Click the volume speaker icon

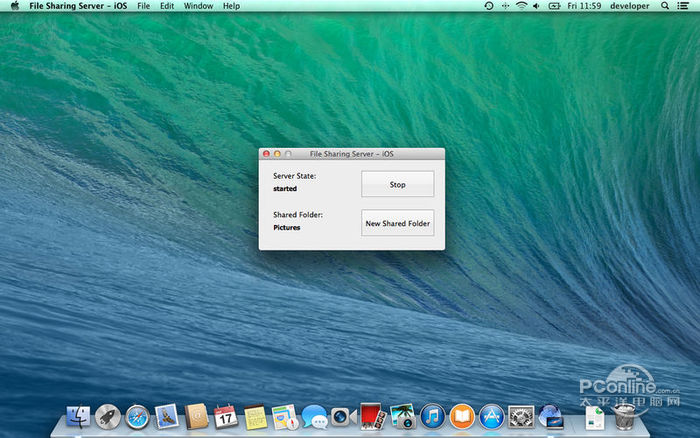click(537, 6)
